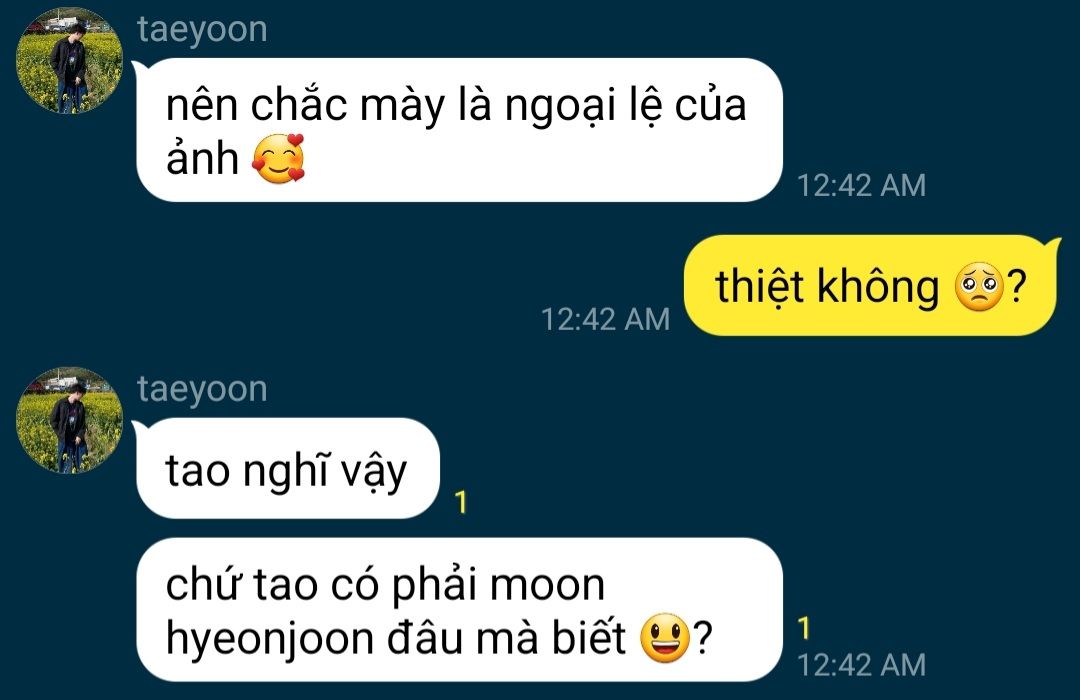Select the yellow "thiệt không" message bubble

[x=871, y=285]
